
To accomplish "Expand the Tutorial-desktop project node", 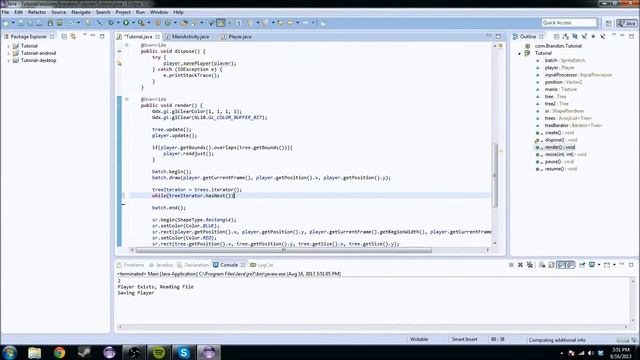I will coord(9,60).
